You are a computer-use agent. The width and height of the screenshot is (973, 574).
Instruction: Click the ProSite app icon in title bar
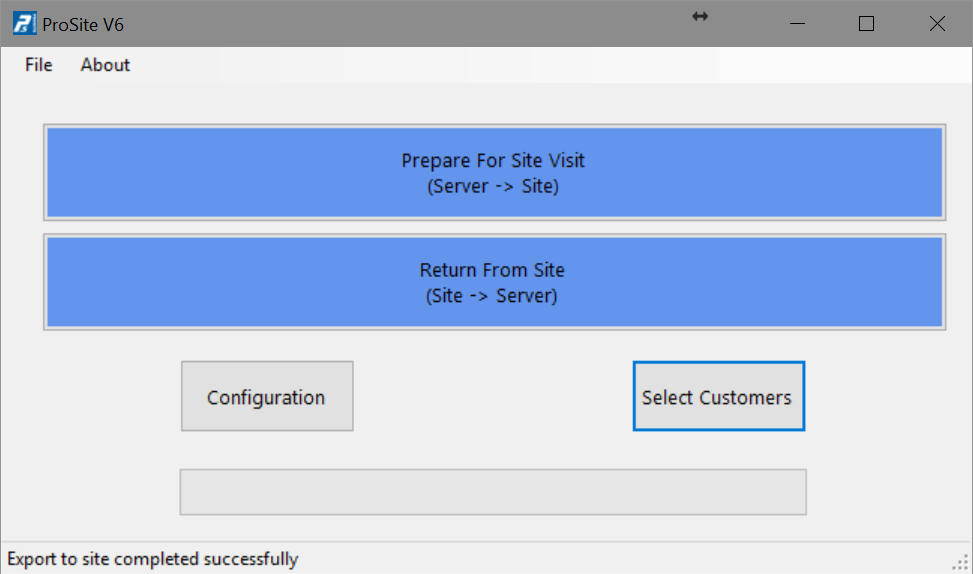[x=24, y=24]
